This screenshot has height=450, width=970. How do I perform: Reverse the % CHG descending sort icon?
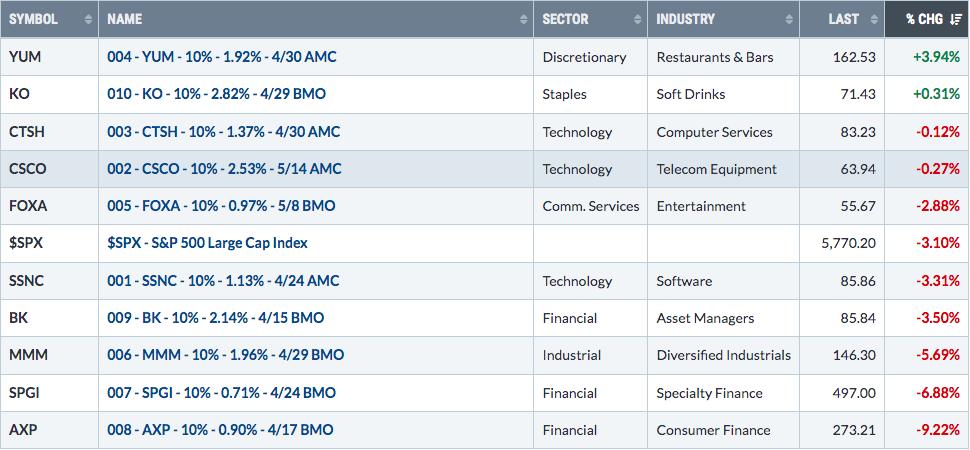click(955, 19)
